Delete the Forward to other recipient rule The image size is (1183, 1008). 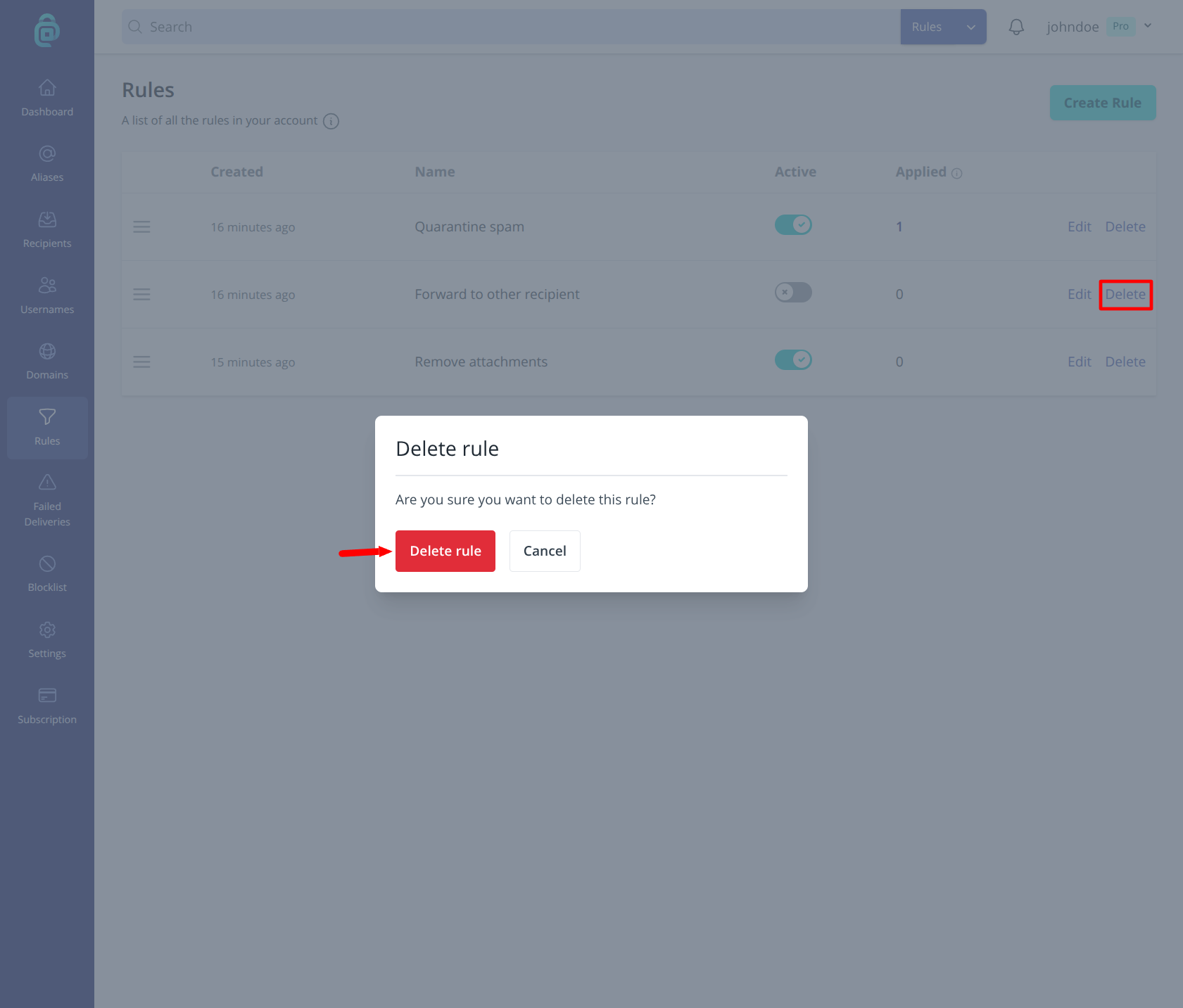(1125, 294)
